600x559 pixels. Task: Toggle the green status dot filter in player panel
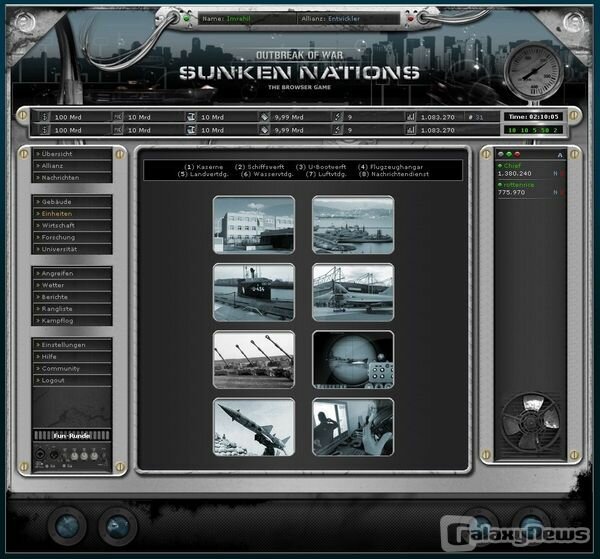[509, 154]
